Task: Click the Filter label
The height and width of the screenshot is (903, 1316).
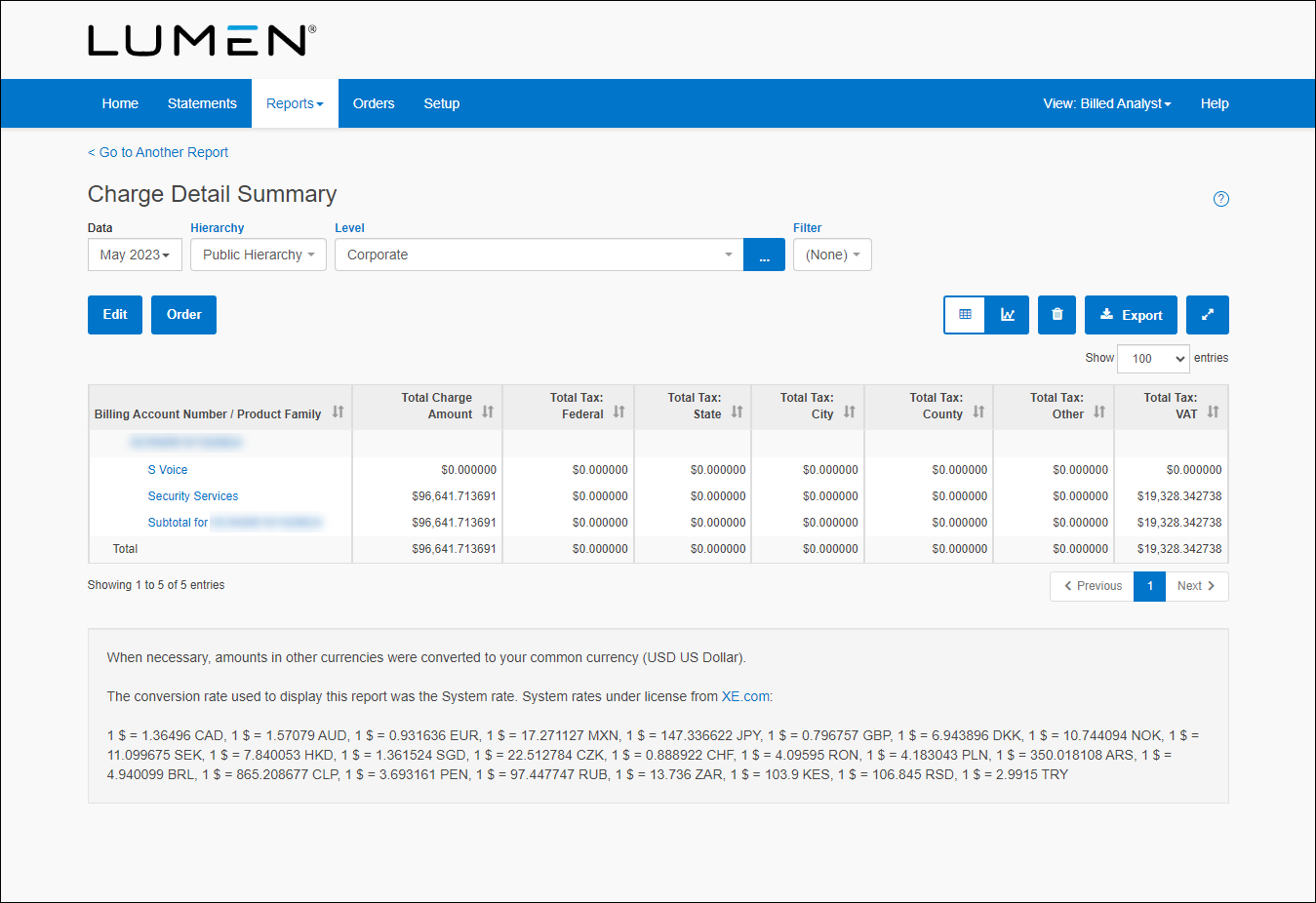Action: [x=808, y=228]
